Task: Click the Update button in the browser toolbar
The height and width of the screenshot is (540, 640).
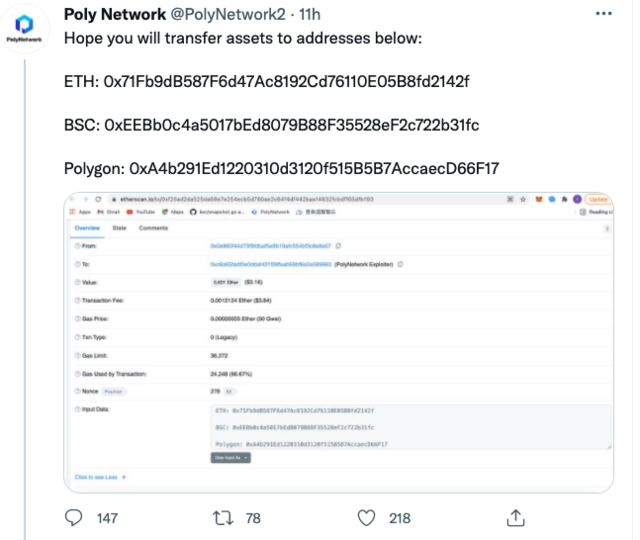Action: point(596,200)
